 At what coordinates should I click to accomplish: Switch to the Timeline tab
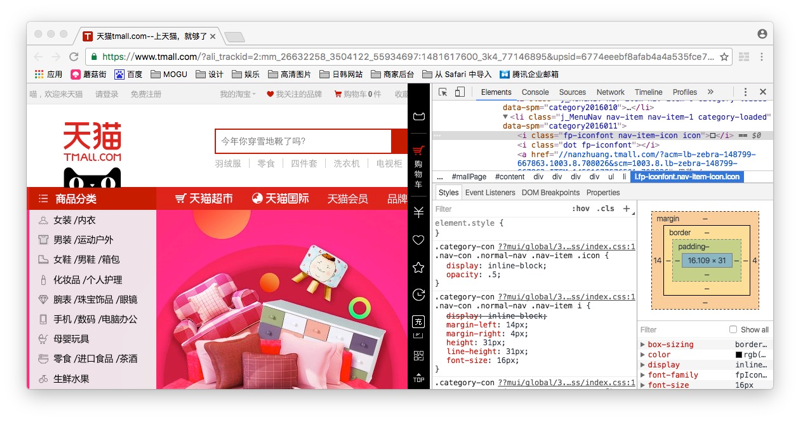pos(648,92)
